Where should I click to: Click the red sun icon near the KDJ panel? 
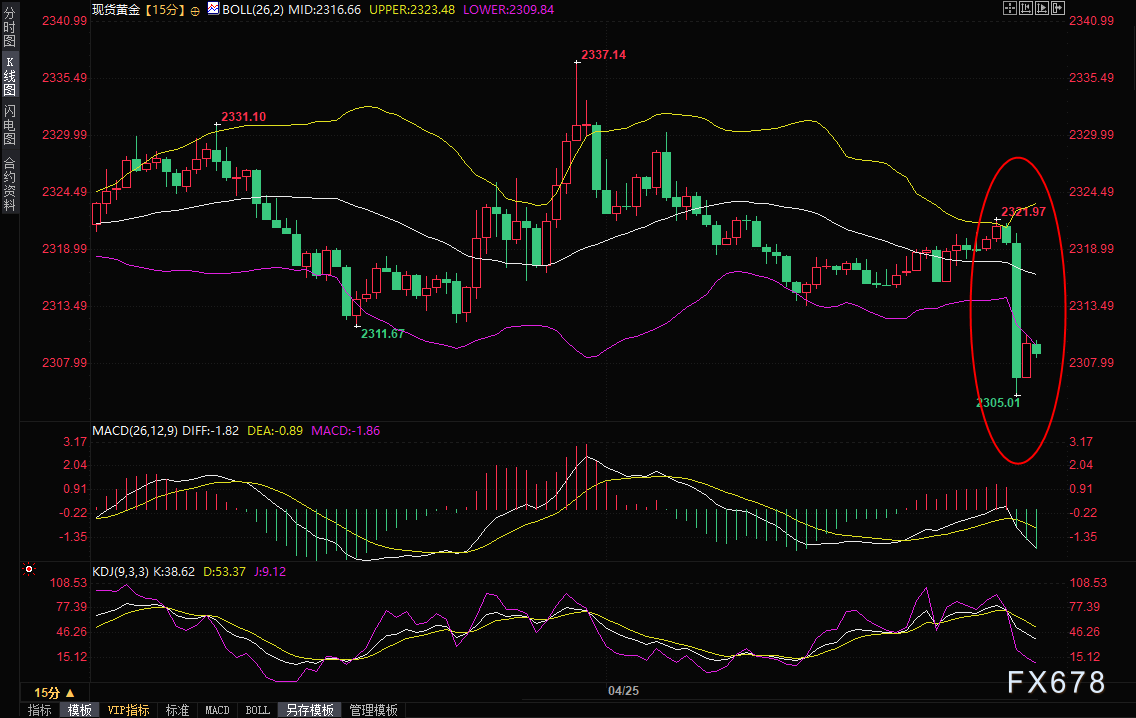coord(29,571)
